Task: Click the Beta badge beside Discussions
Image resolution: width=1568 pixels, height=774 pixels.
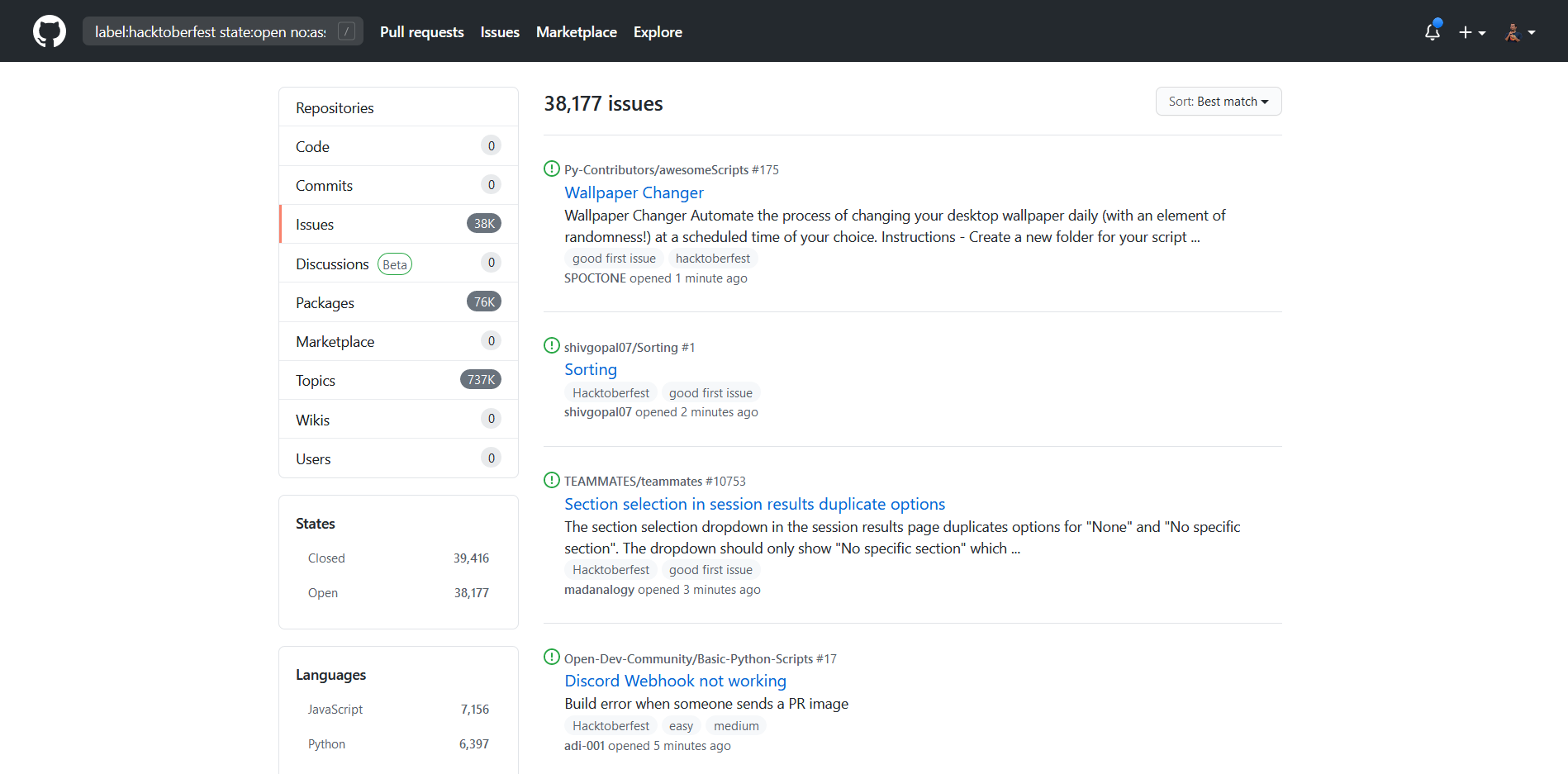Action: coord(395,264)
